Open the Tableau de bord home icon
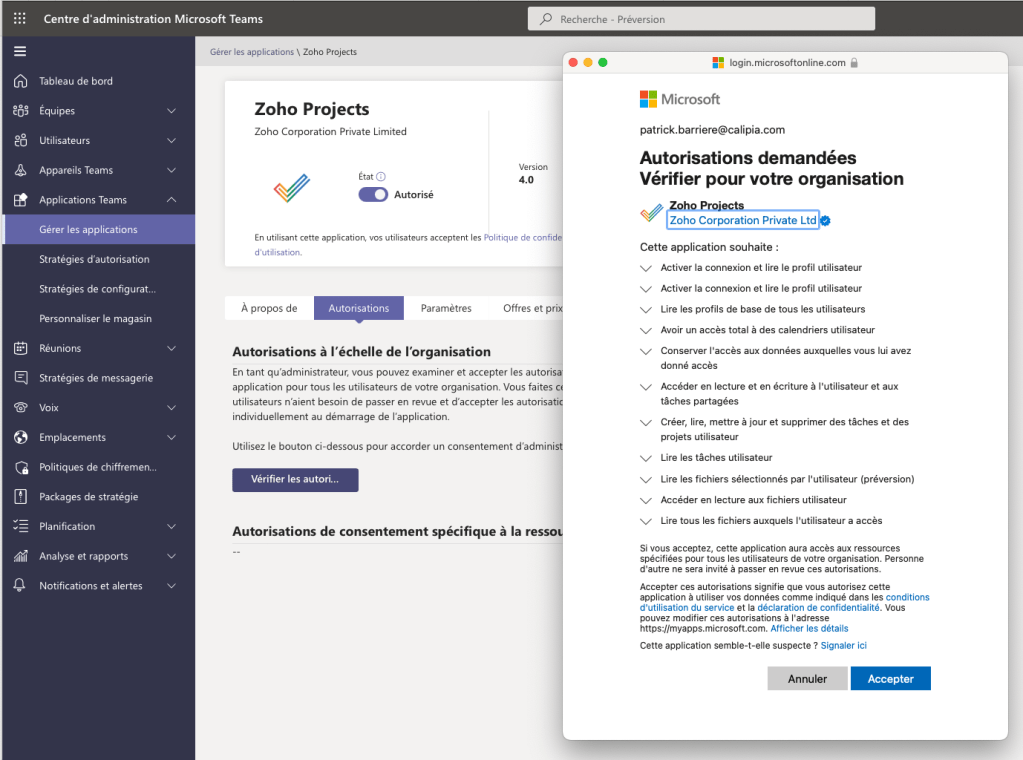The image size is (1023, 760). pyautogui.click(x=20, y=81)
